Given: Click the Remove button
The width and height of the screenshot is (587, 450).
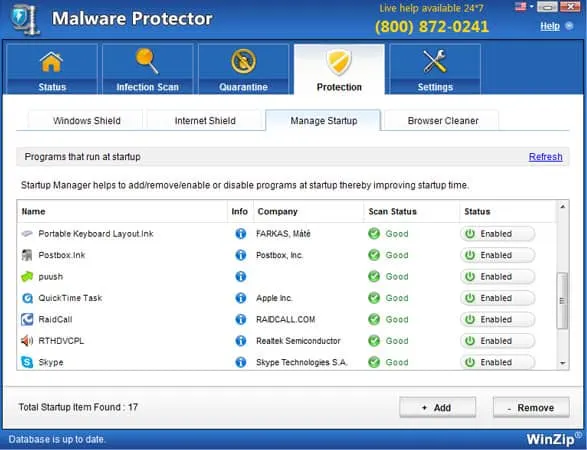Looking at the screenshot, I should pyautogui.click(x=531, y=407).
